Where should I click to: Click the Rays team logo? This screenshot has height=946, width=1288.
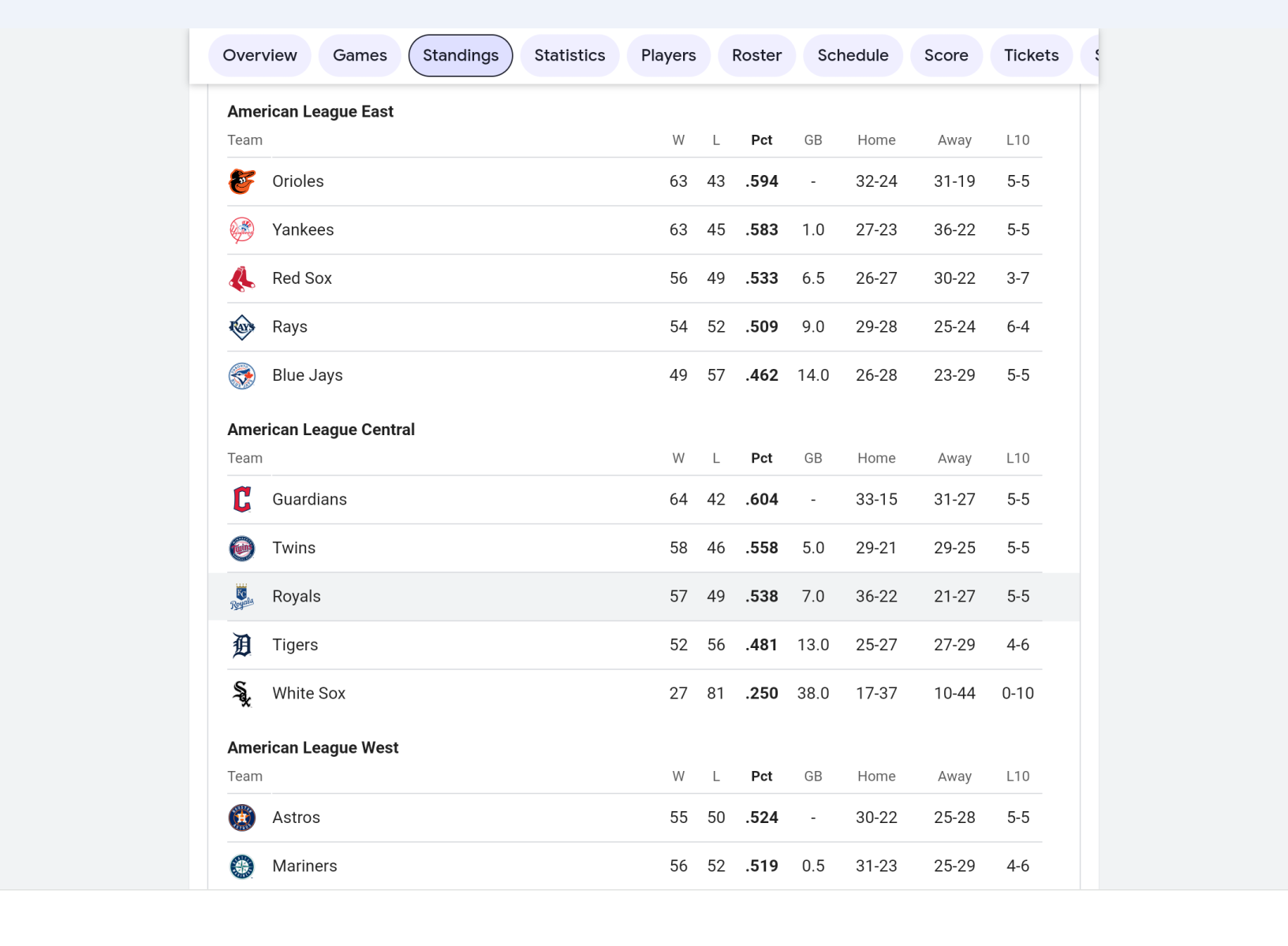pos(242,327)
